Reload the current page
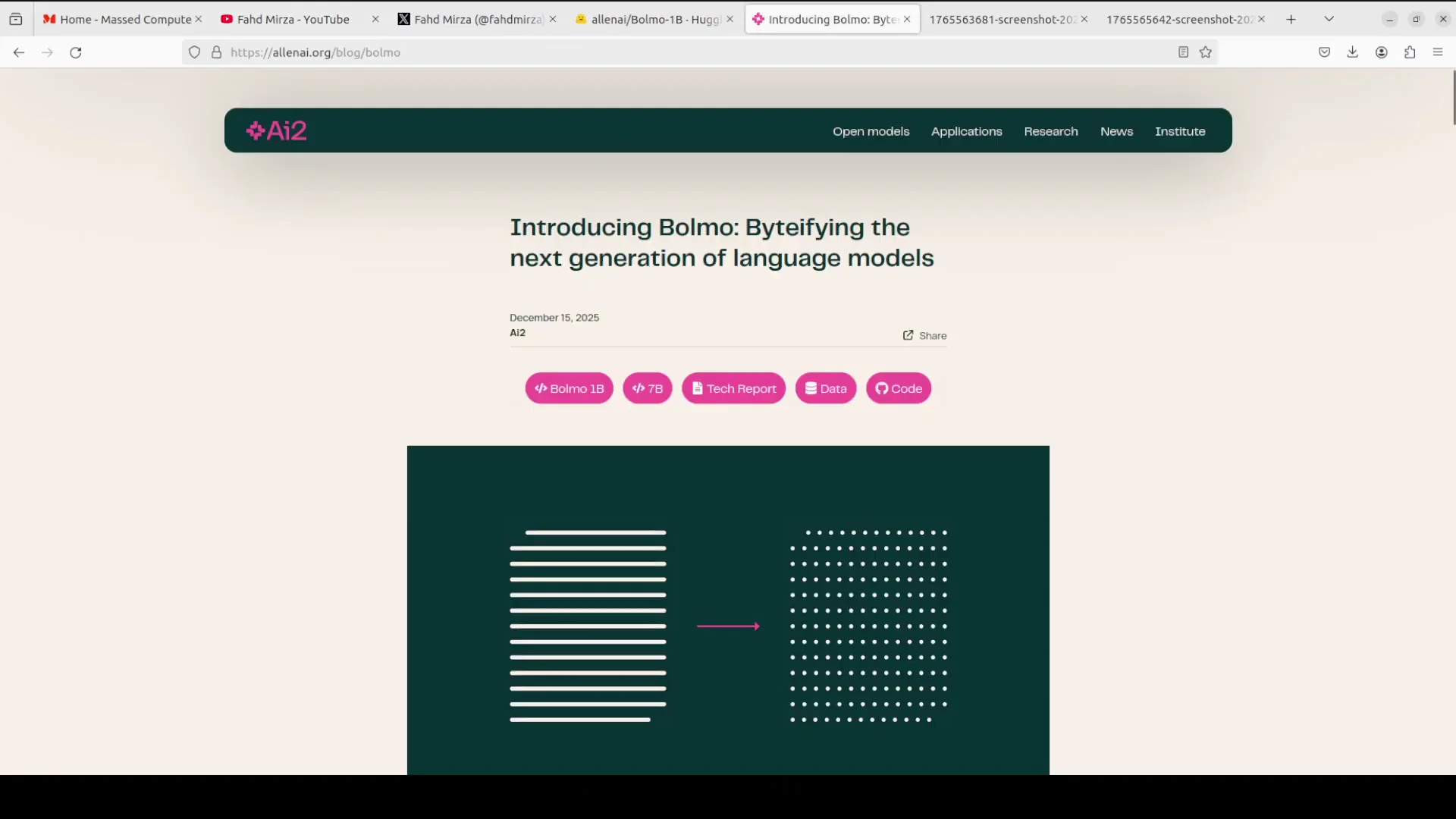 coord(75,52)
